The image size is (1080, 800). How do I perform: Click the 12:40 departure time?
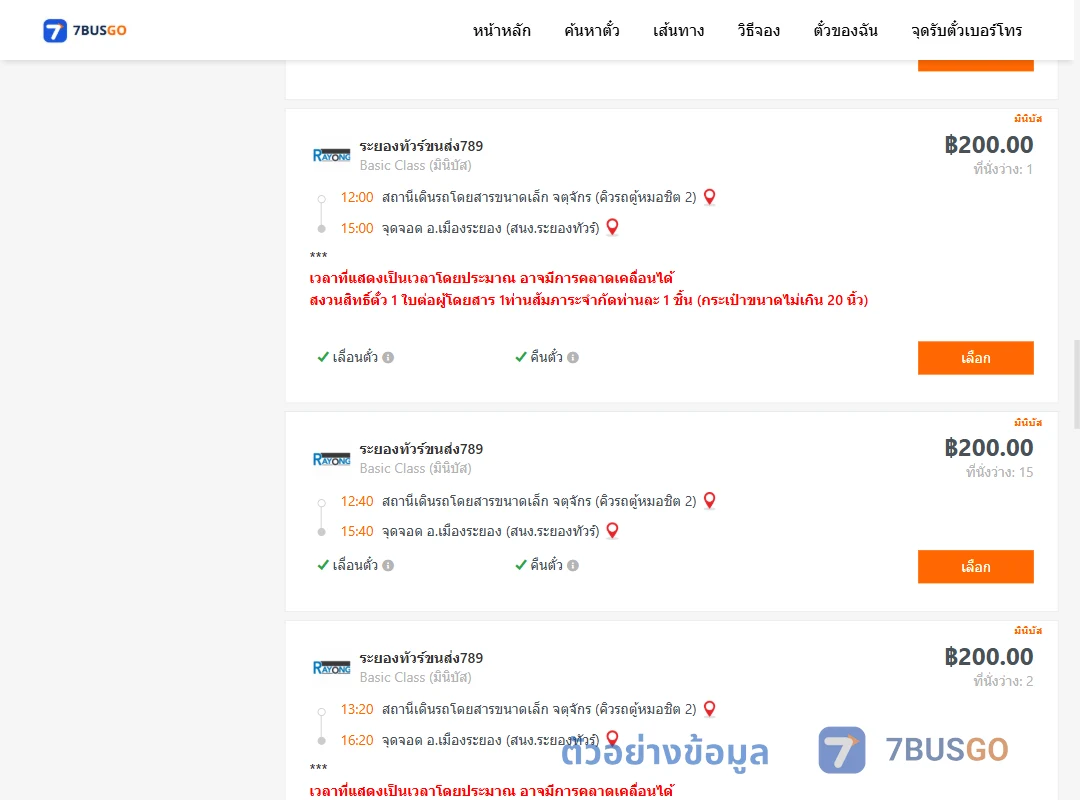click(357, 501)
